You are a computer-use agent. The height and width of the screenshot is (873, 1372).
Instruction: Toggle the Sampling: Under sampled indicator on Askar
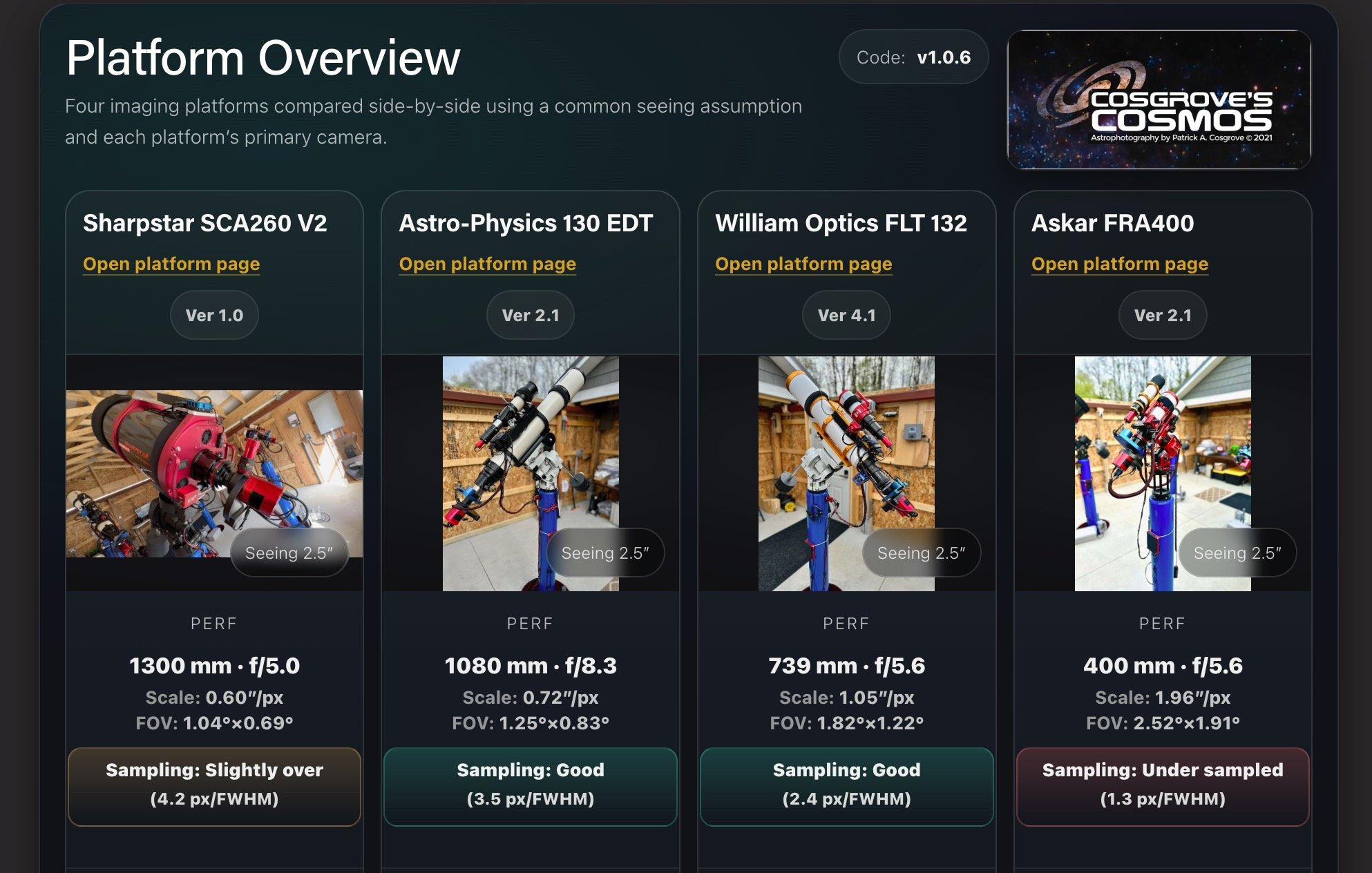(1163, 786)
